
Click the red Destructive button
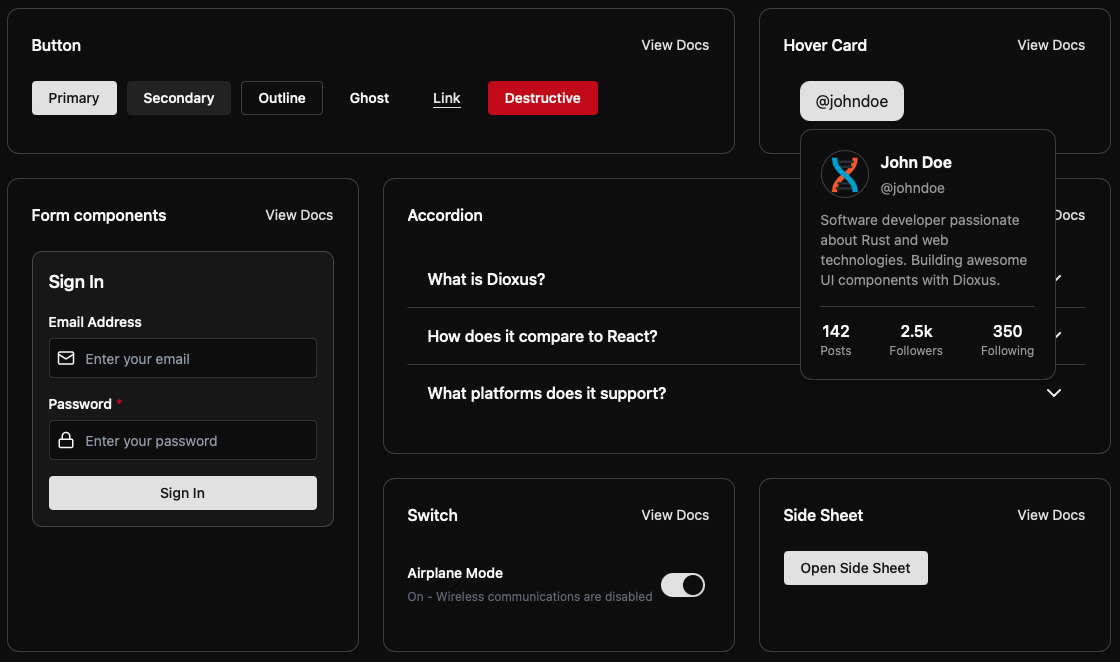543,98
